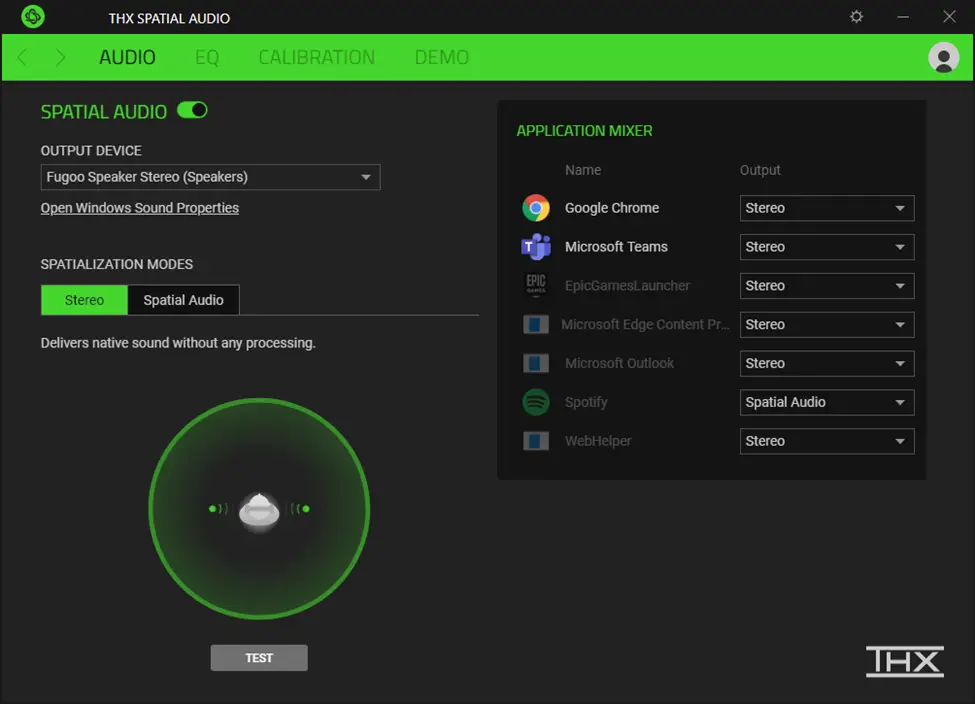Click the APPLICATION MIXER heading
Viewport: 975px width, 704px height.
[585, 131]
